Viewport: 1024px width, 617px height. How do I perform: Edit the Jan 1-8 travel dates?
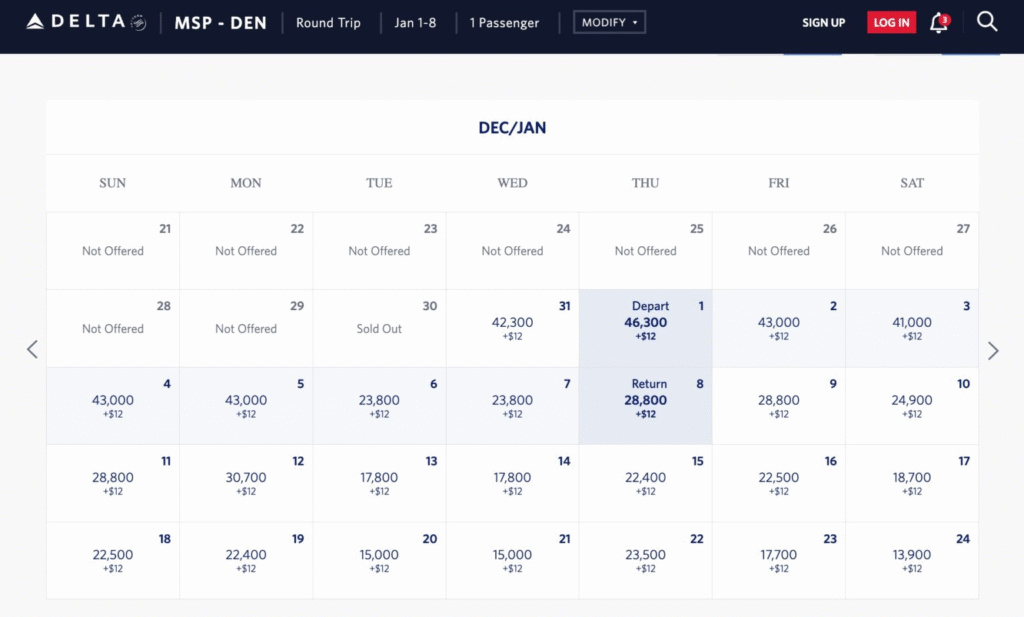pos(415,22)
